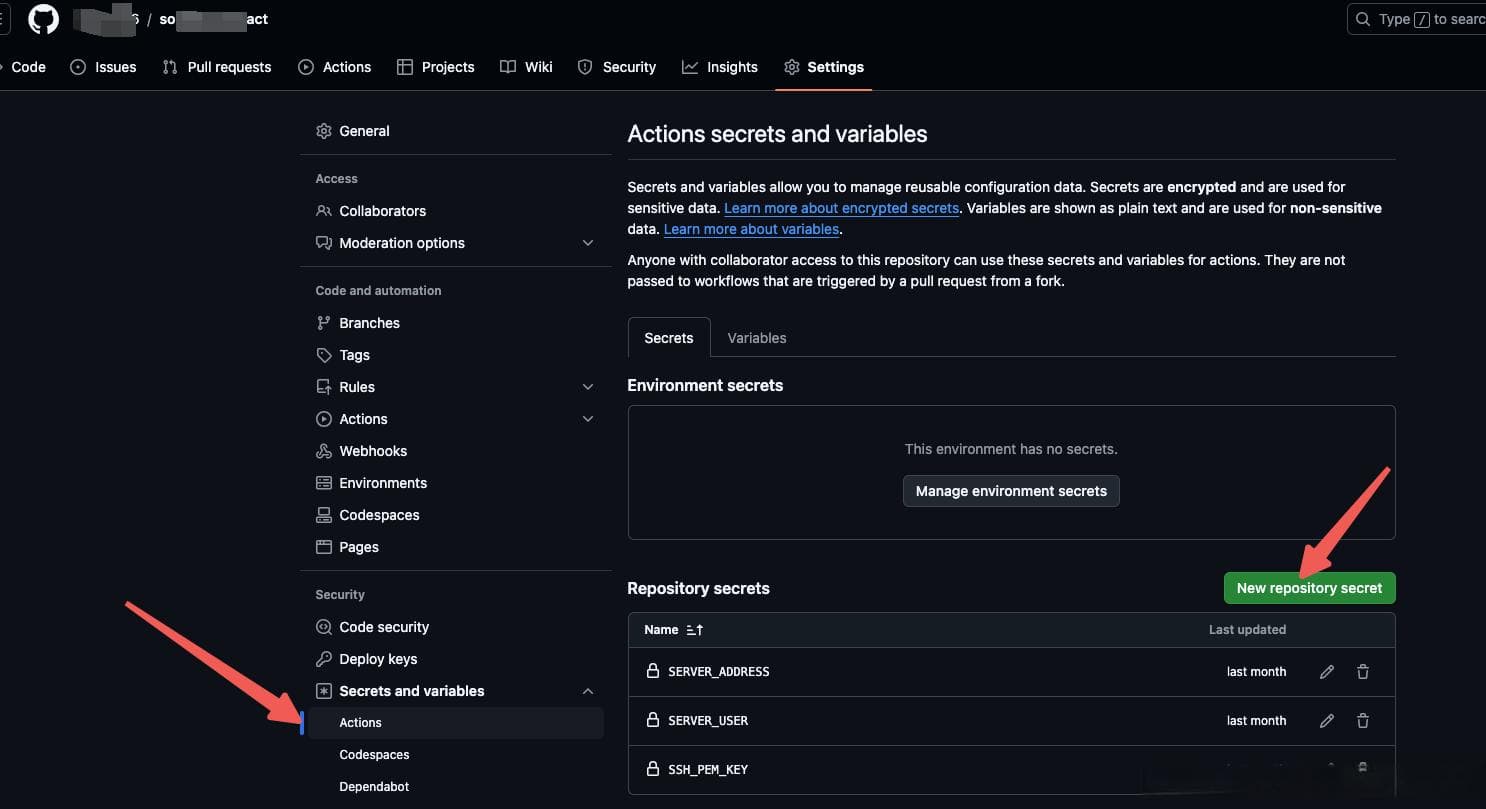Screen dimensions: 1486x809
Task: Open Actions under Code and automation
Action: tap(363, 419)
